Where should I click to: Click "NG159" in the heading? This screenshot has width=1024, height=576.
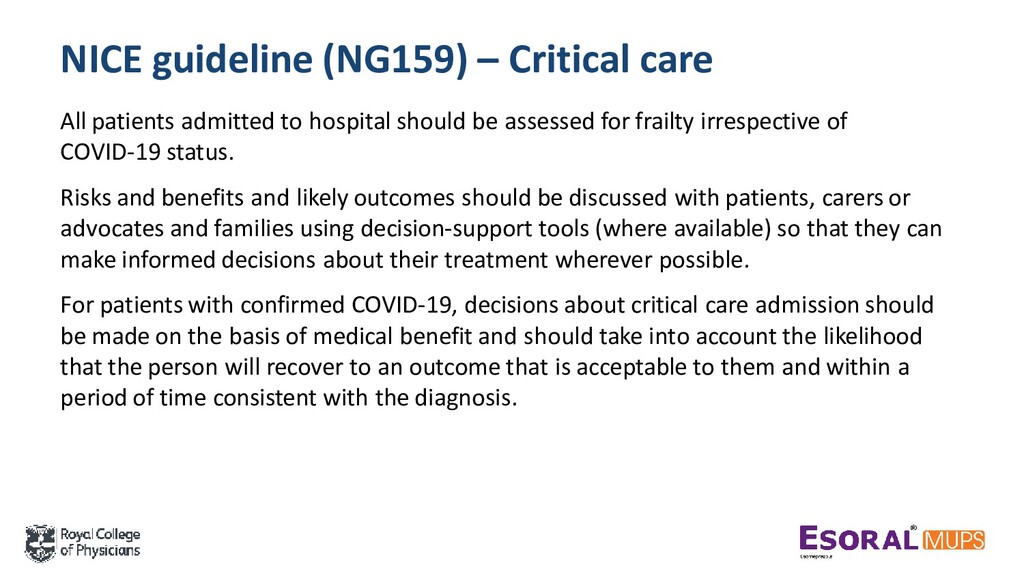click(x=396, y=59)
